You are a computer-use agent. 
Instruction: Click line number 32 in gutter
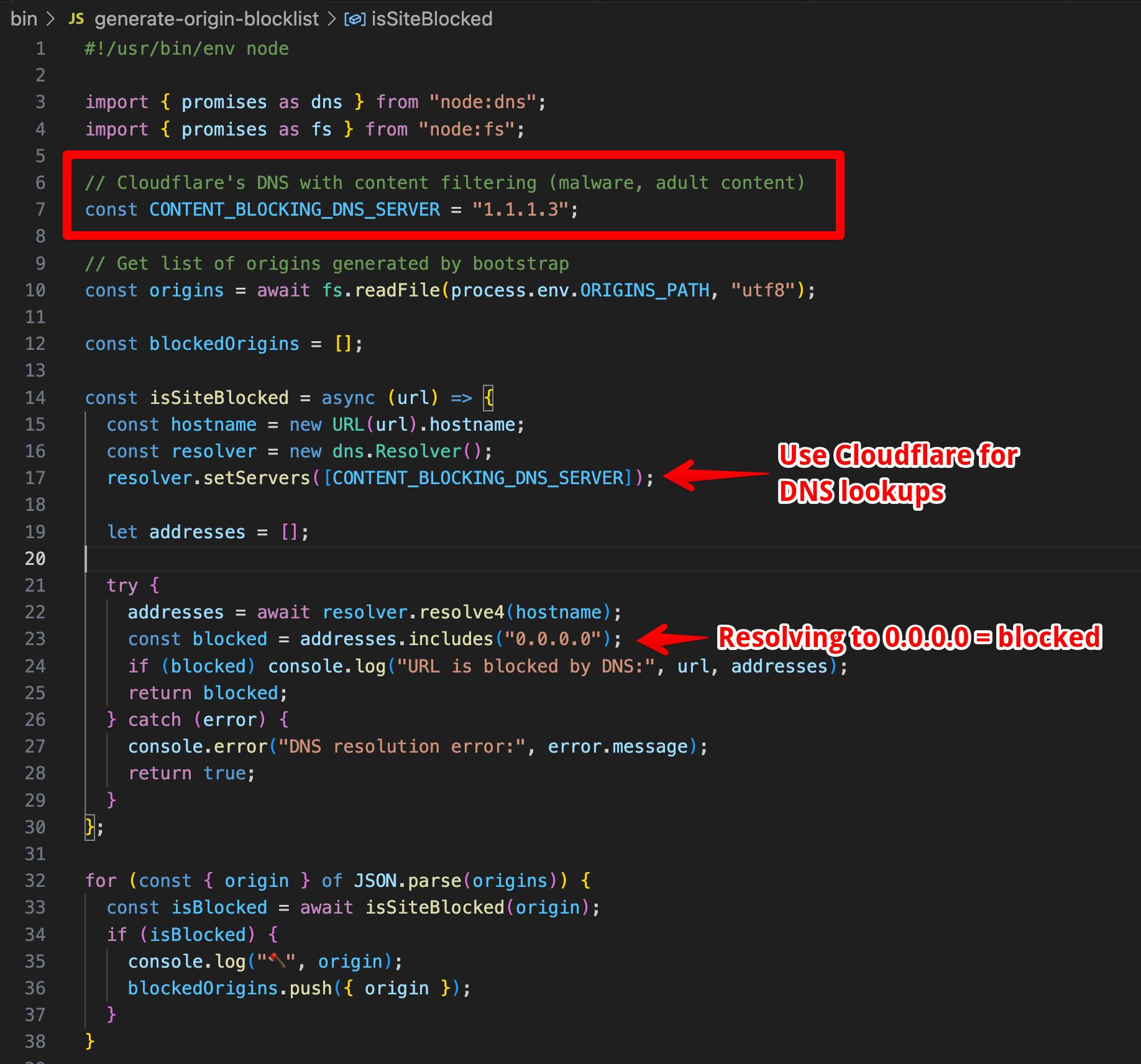(35, 881)
